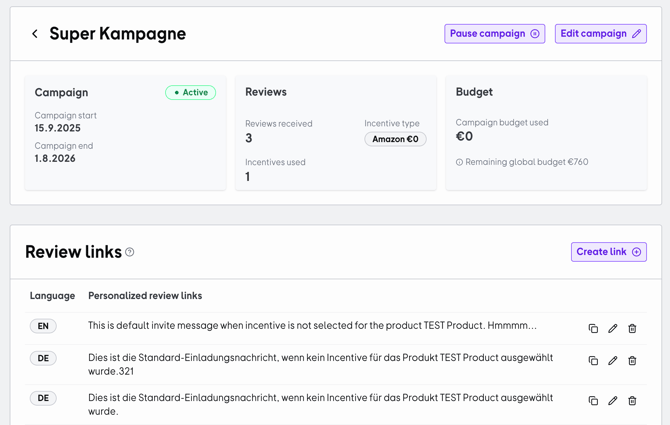Click the Language column header
This screenshot has height=425, width=670.
(x=52, y=296)
